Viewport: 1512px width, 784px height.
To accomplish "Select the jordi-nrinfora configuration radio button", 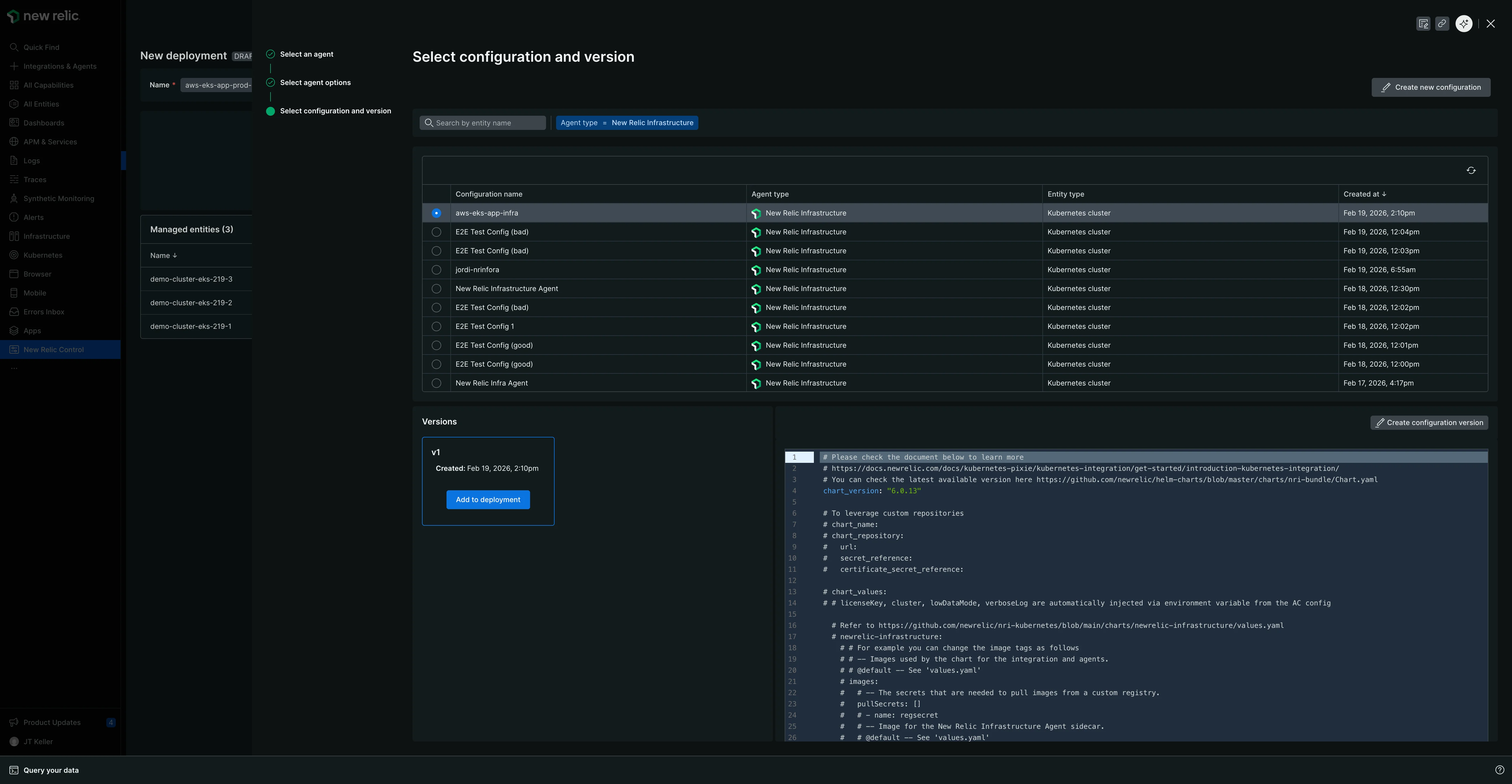I will click(436, 270).
